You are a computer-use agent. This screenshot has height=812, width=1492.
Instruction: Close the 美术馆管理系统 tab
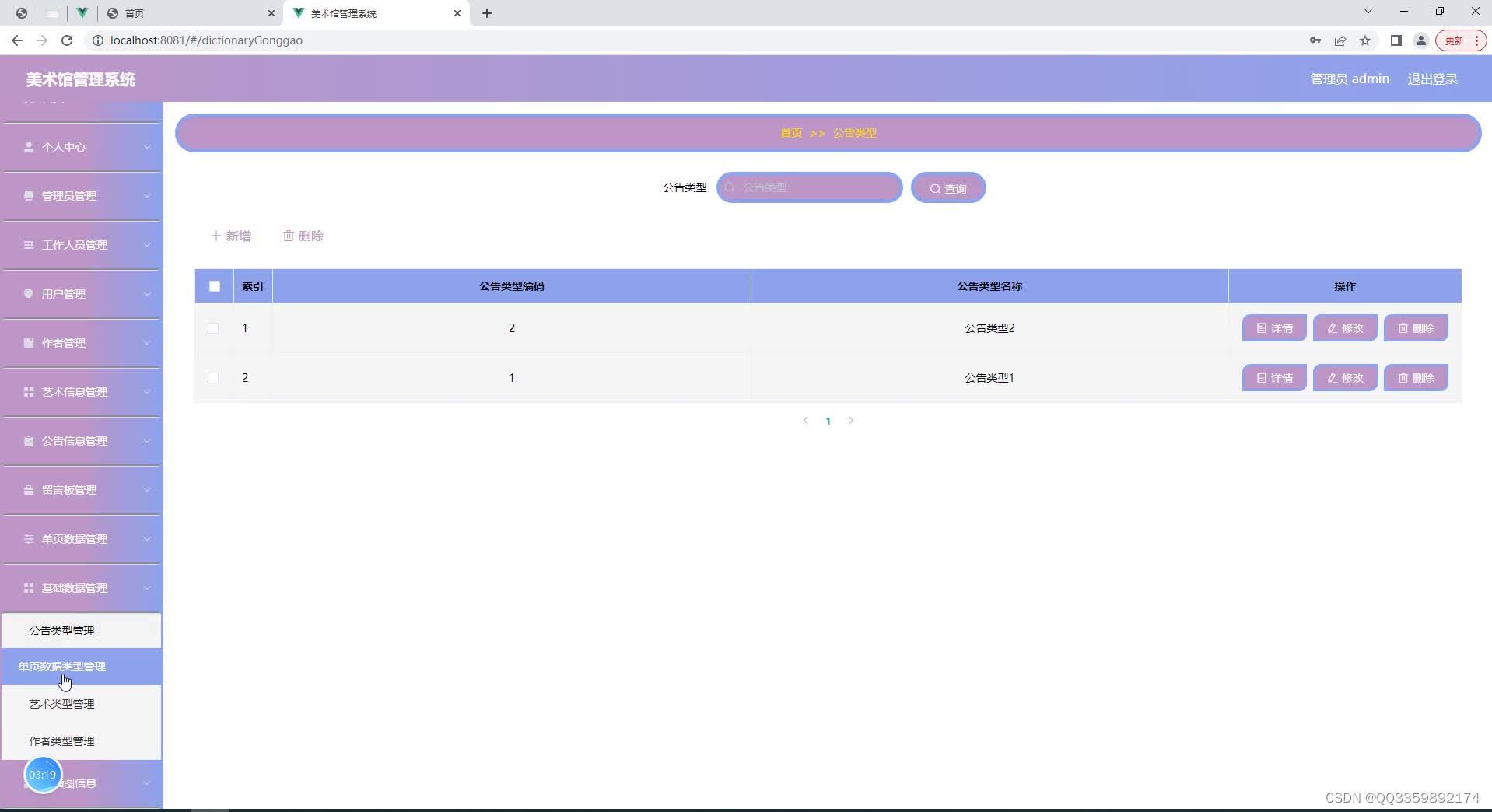[x=457, y=13]
